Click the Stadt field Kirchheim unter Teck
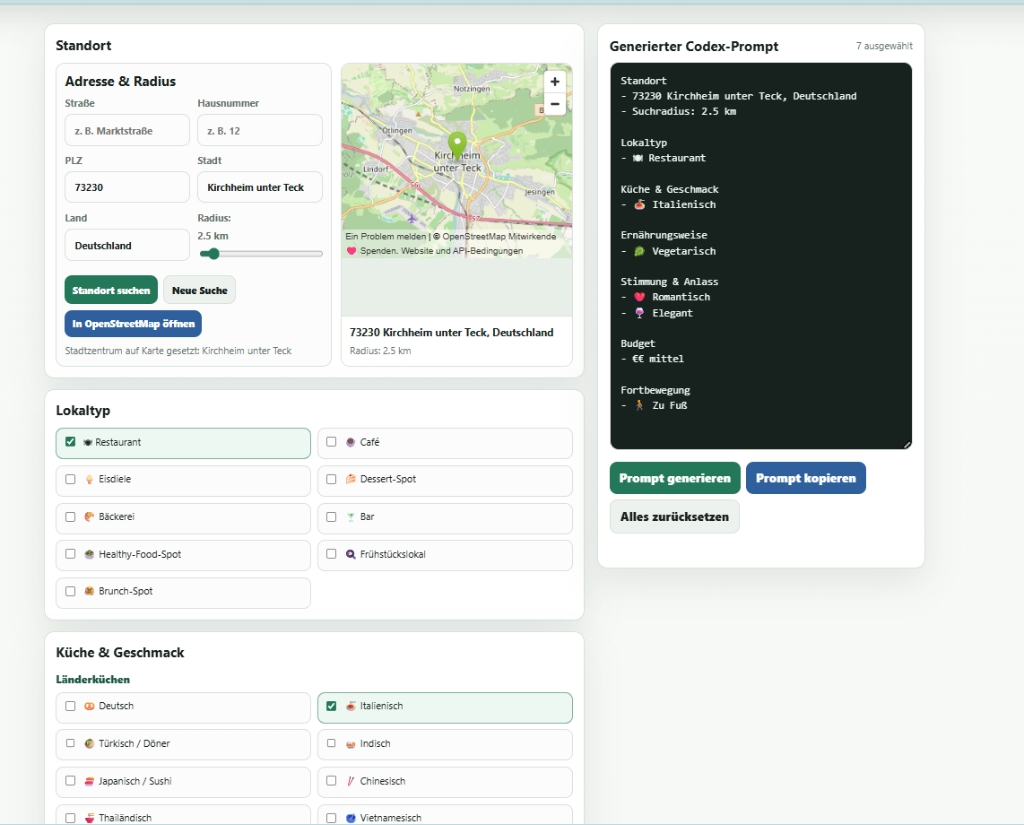This screenshot has height=825, width=1024. 260,187
